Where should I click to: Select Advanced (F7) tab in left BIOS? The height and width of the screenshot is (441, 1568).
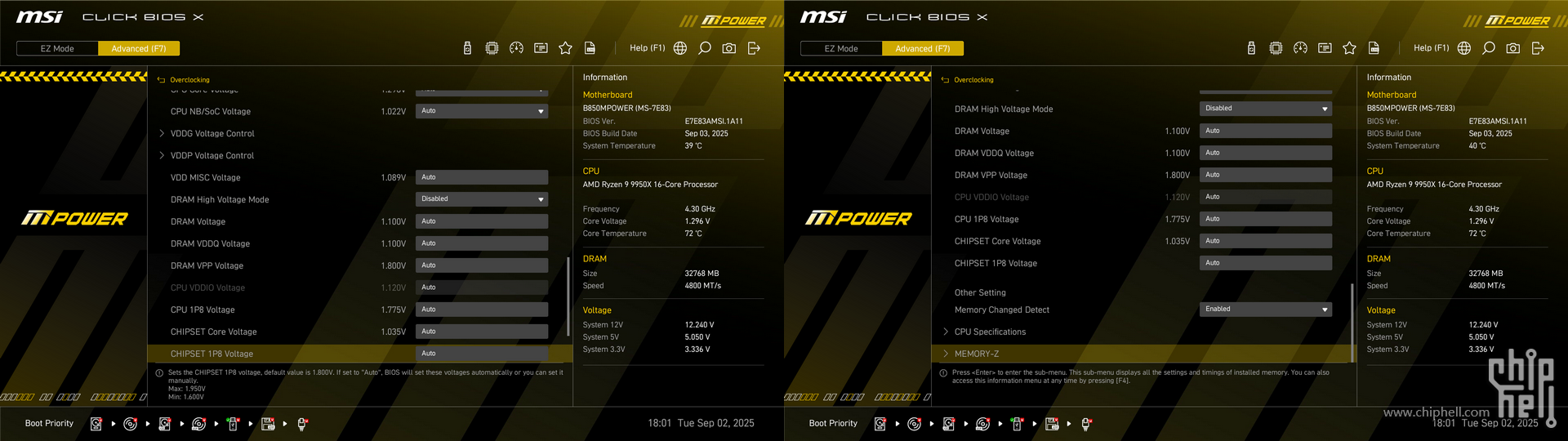139,49
